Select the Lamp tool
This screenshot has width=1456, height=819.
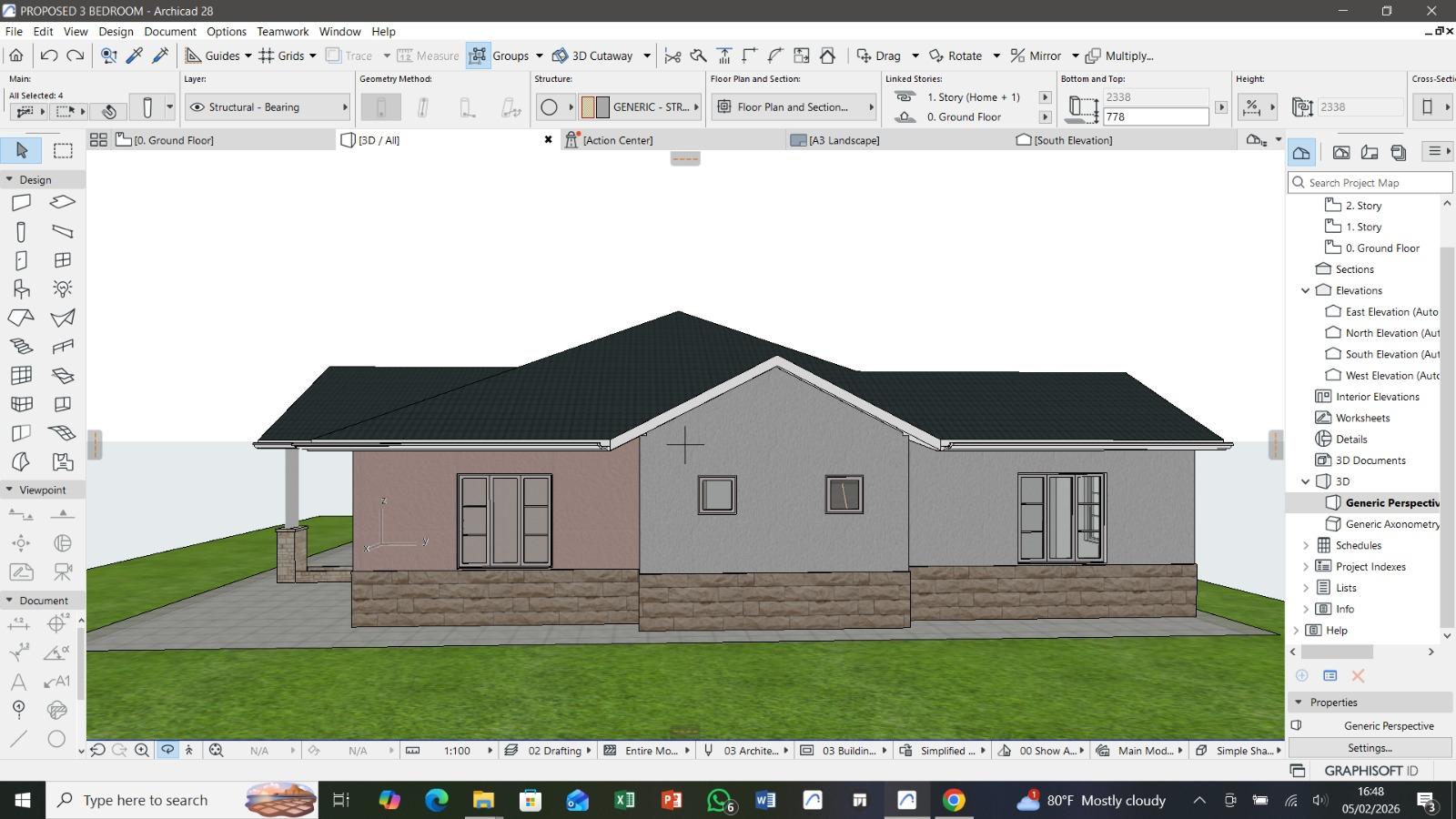(x=63, y=289)
